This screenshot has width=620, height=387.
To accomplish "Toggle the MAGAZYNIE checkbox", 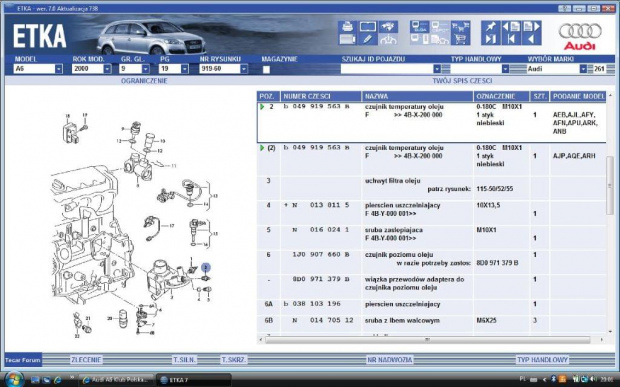I will [267, 69].
